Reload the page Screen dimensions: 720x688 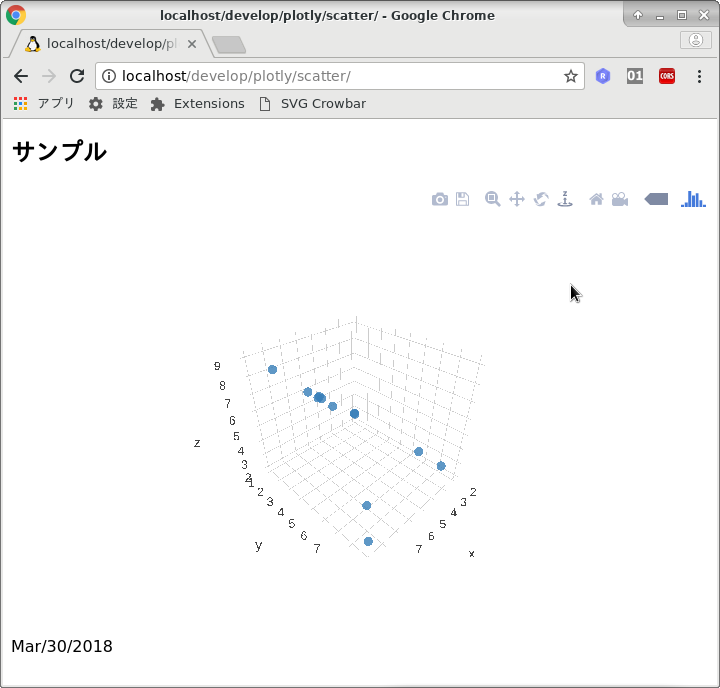point(77,76)
